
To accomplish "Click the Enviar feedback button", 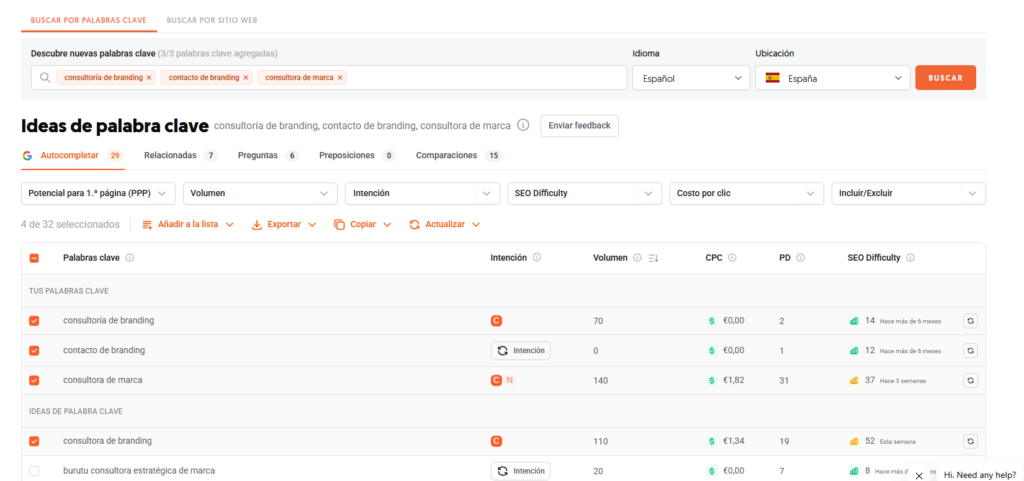I will pyautogui.click(x=579, y=126).
